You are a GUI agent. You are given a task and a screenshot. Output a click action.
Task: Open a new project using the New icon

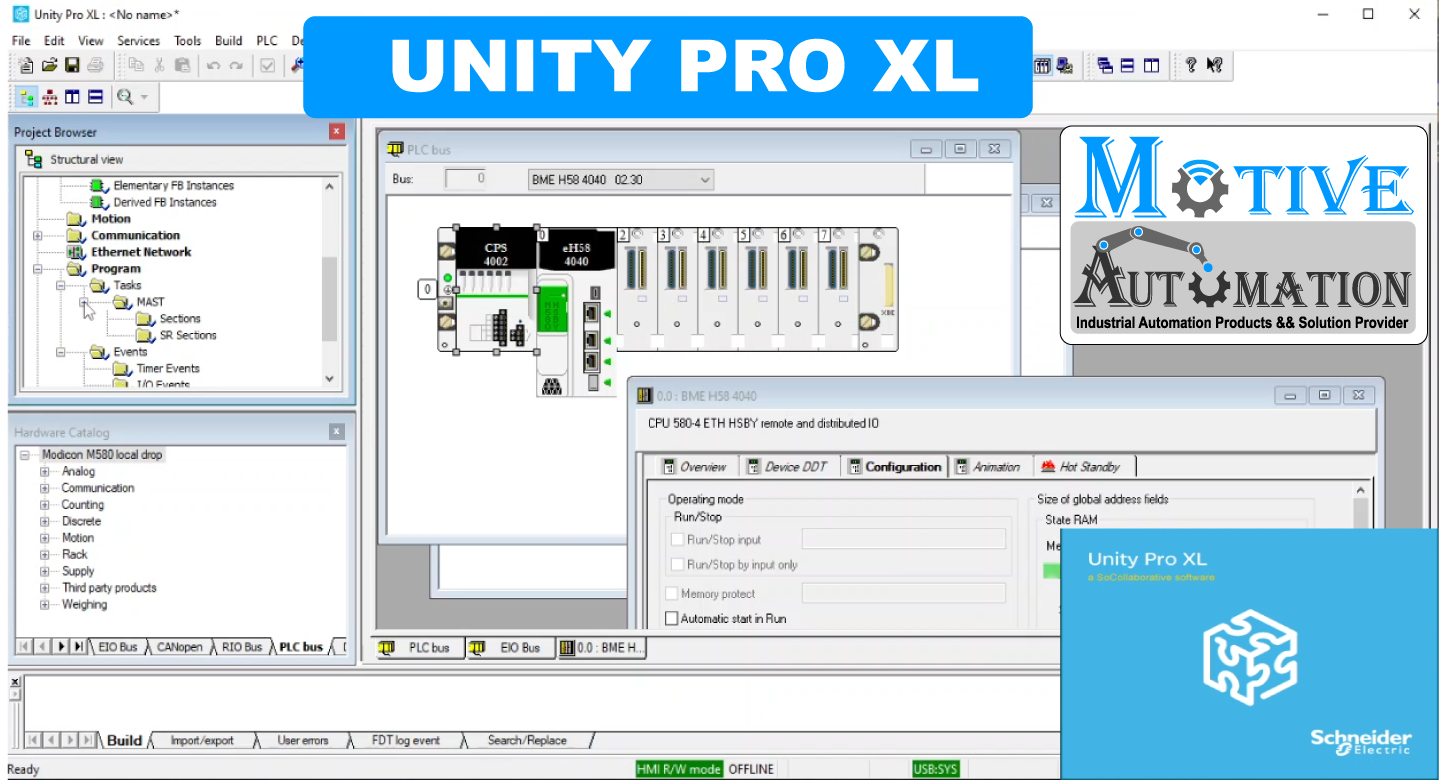[24, 64]
